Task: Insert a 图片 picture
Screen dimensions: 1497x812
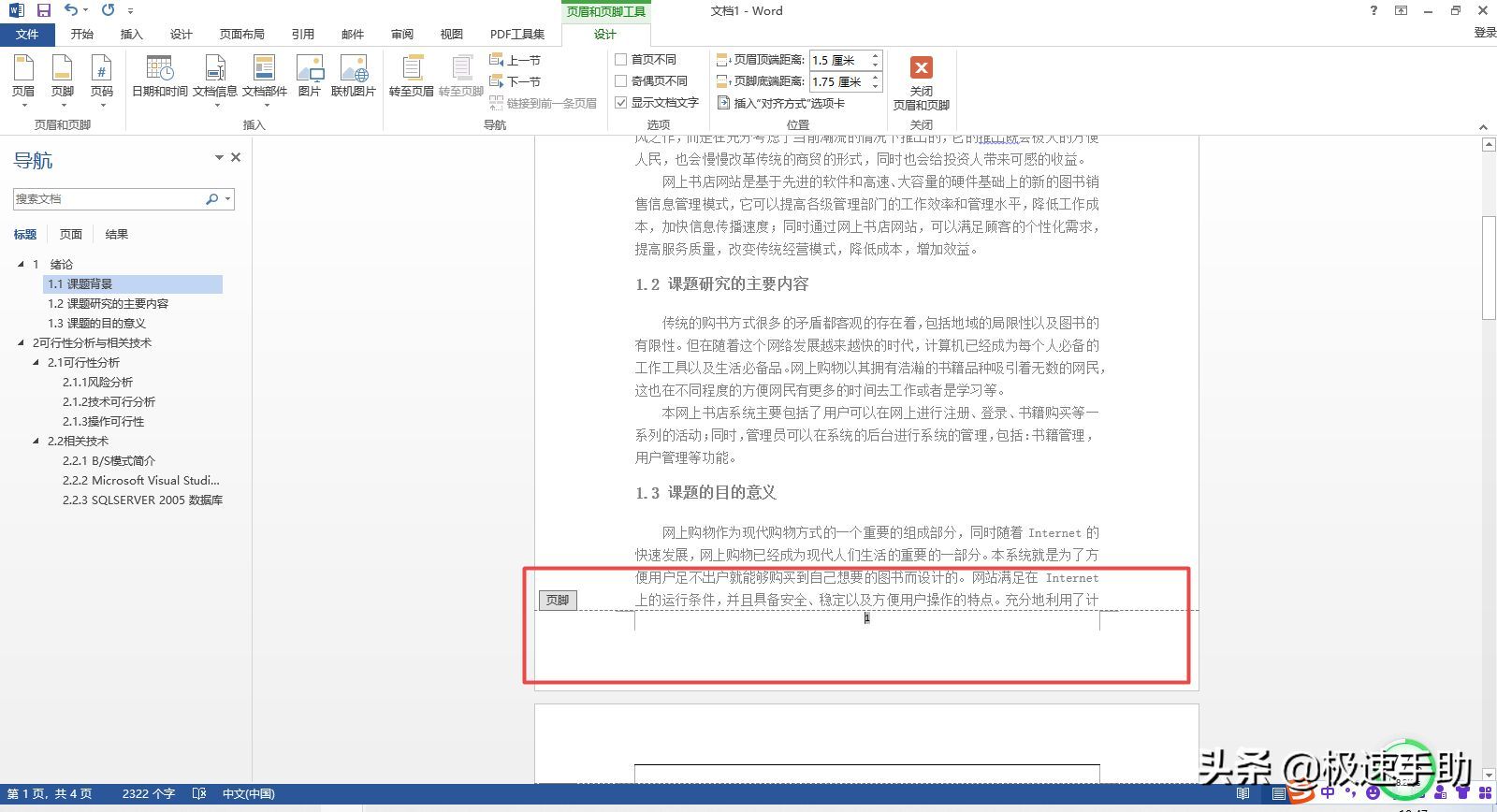Action: point(309,77)
